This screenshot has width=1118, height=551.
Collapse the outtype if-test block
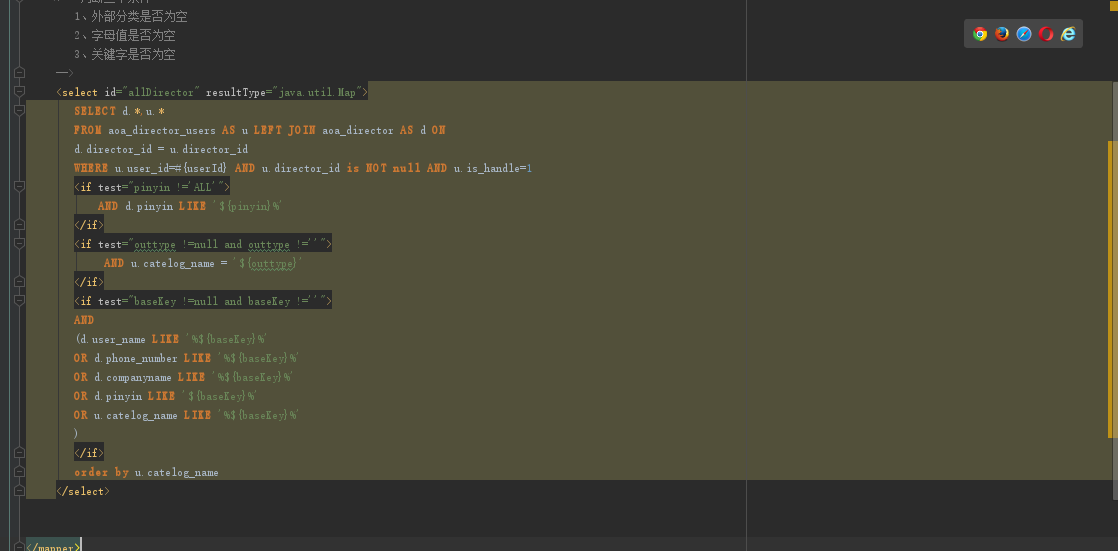[19, 244]
